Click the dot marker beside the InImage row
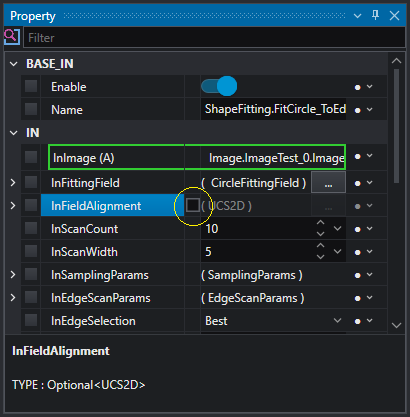410x417 pixels. point(358,156)
